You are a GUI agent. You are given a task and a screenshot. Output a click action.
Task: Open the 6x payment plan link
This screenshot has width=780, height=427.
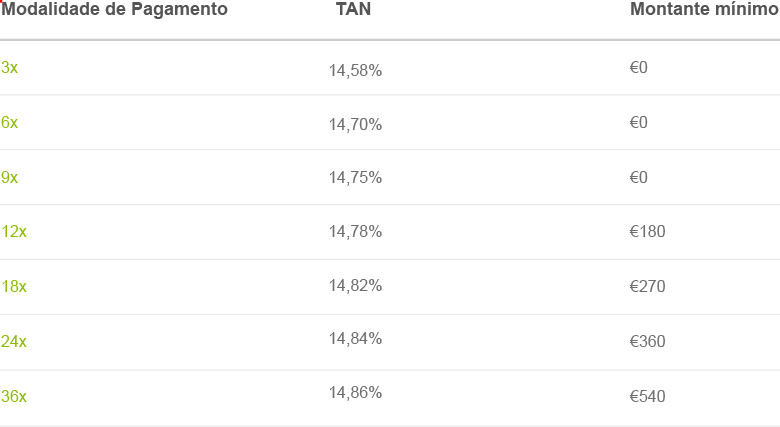point(9,123)
